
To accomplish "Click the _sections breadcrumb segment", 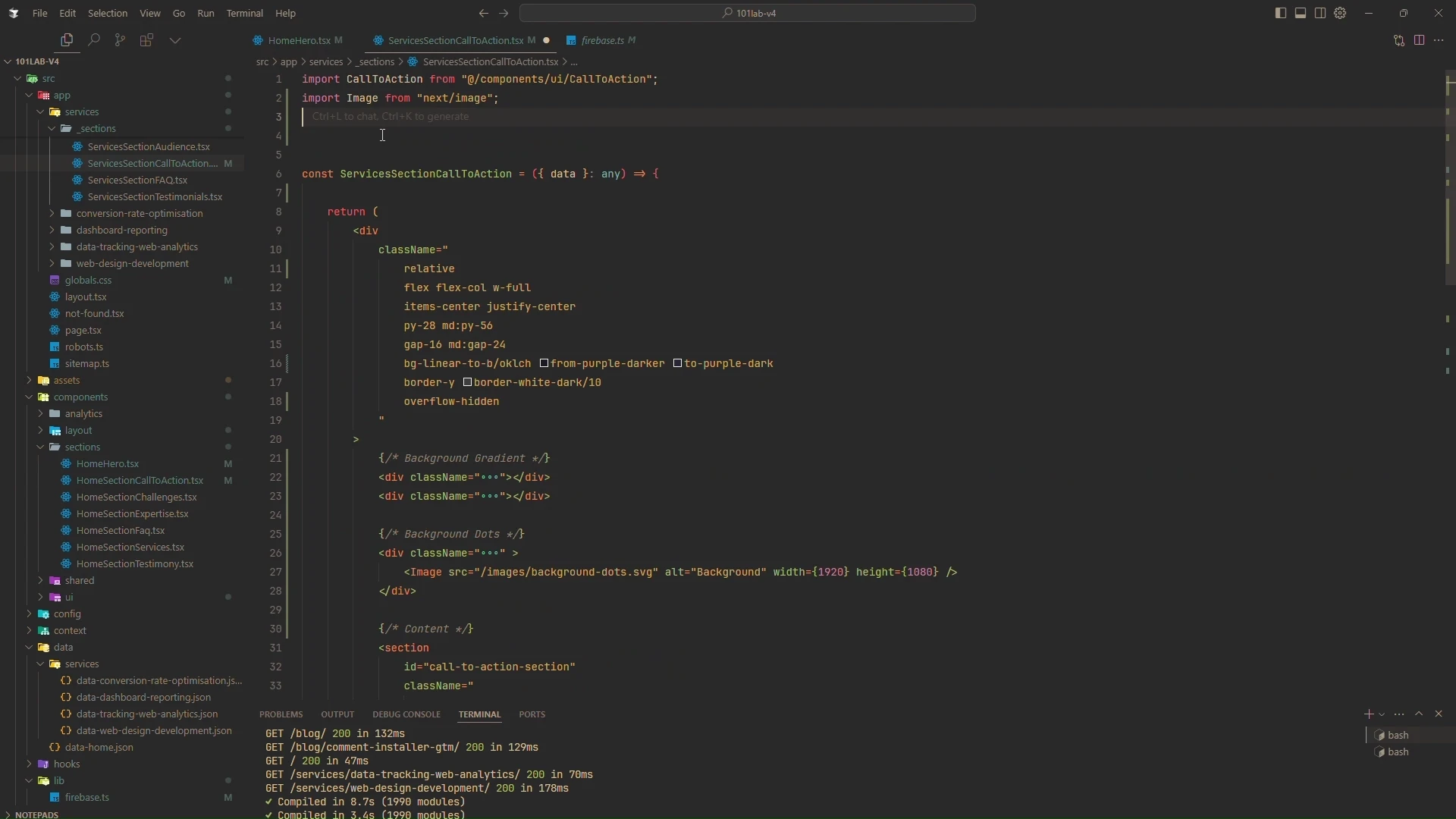I will click(x=375, y=61).
